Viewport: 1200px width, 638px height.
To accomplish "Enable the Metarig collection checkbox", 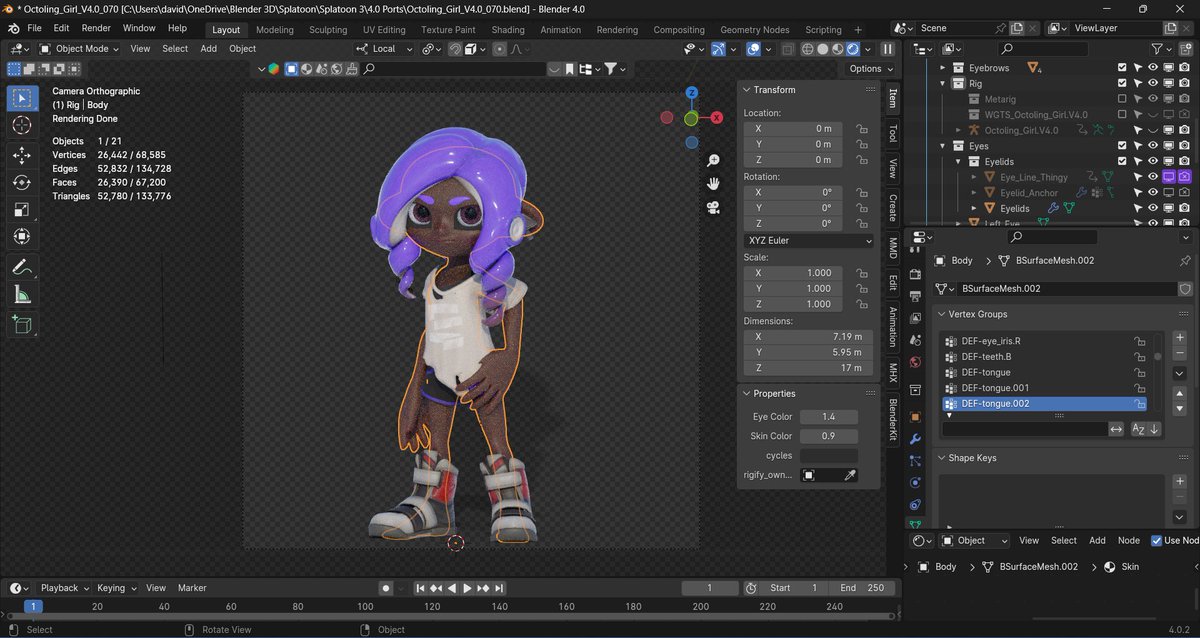I will (x=1122, y=99).
